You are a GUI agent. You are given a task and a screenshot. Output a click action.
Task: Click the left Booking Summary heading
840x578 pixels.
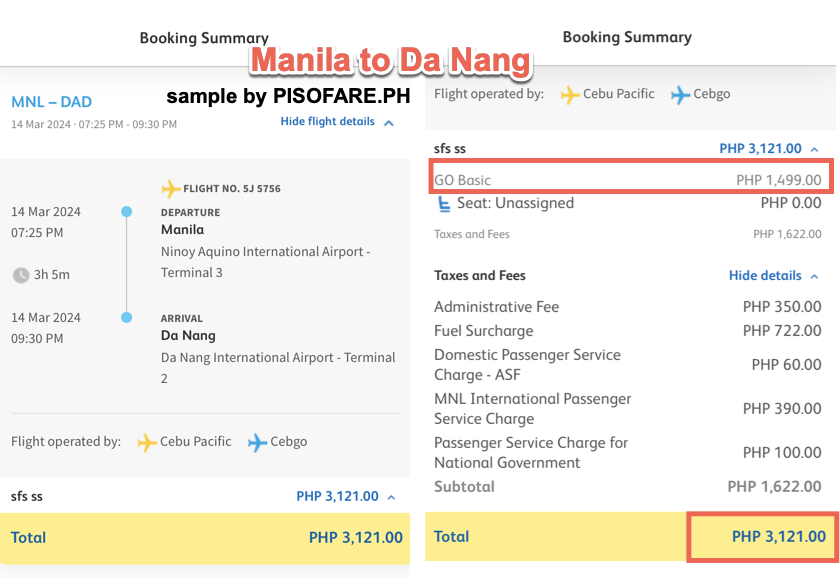[x=204, y=39]
